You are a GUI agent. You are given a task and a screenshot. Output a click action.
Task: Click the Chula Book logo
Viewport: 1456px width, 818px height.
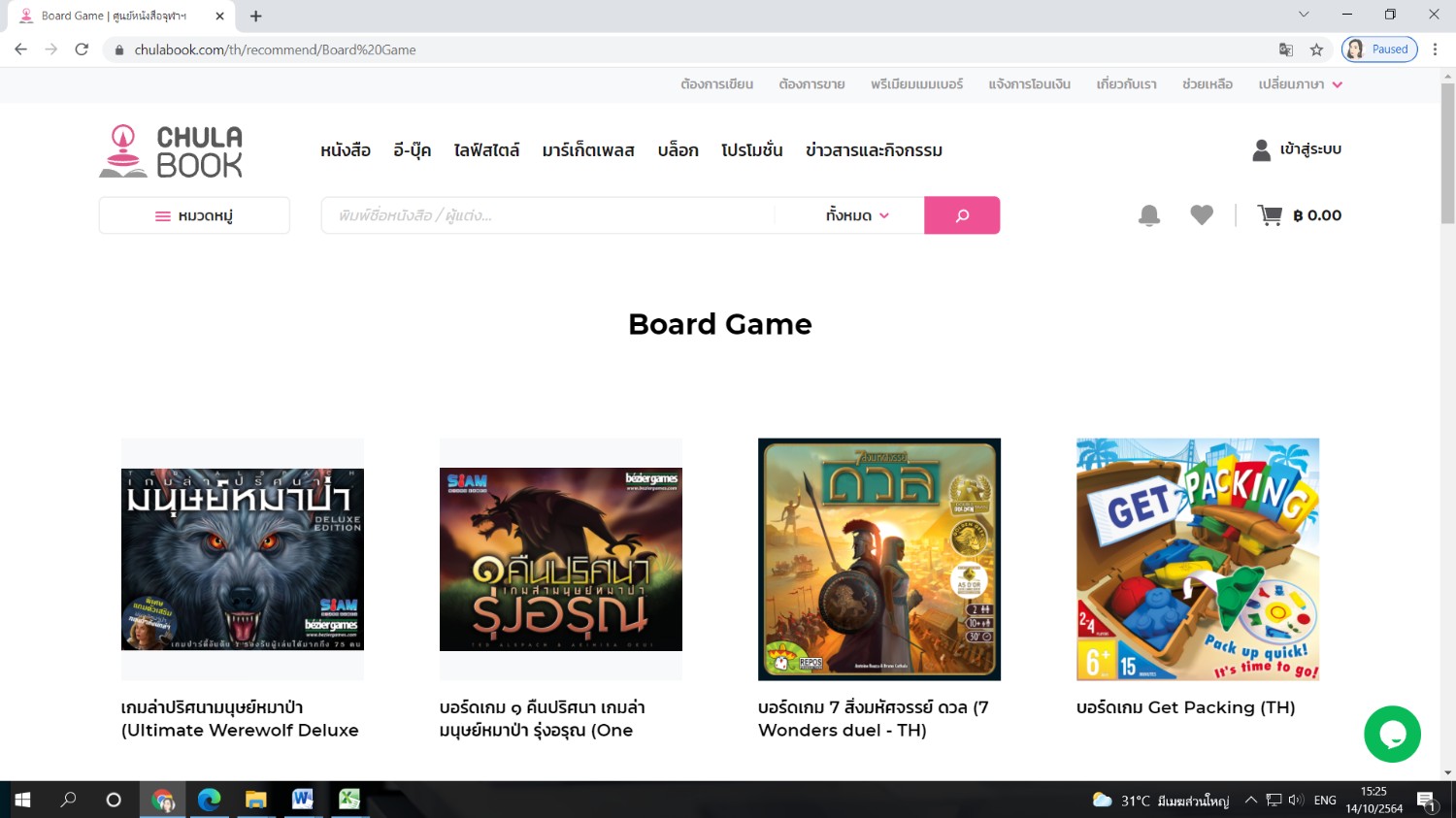coord(171,150)
